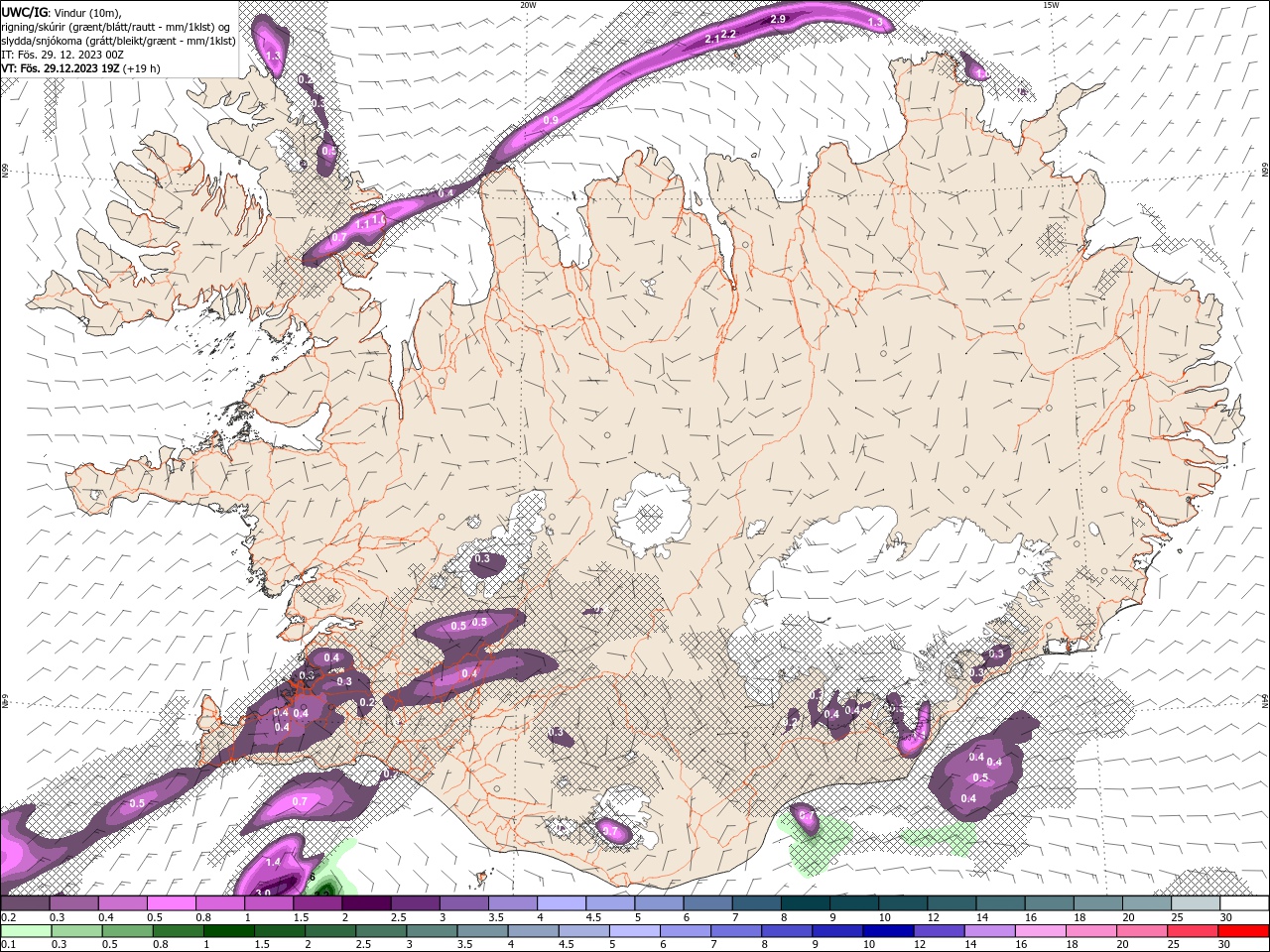Click bottom legend pink swatch between 16 and 18
1270x952 pixels.
tap(1043, 931)
